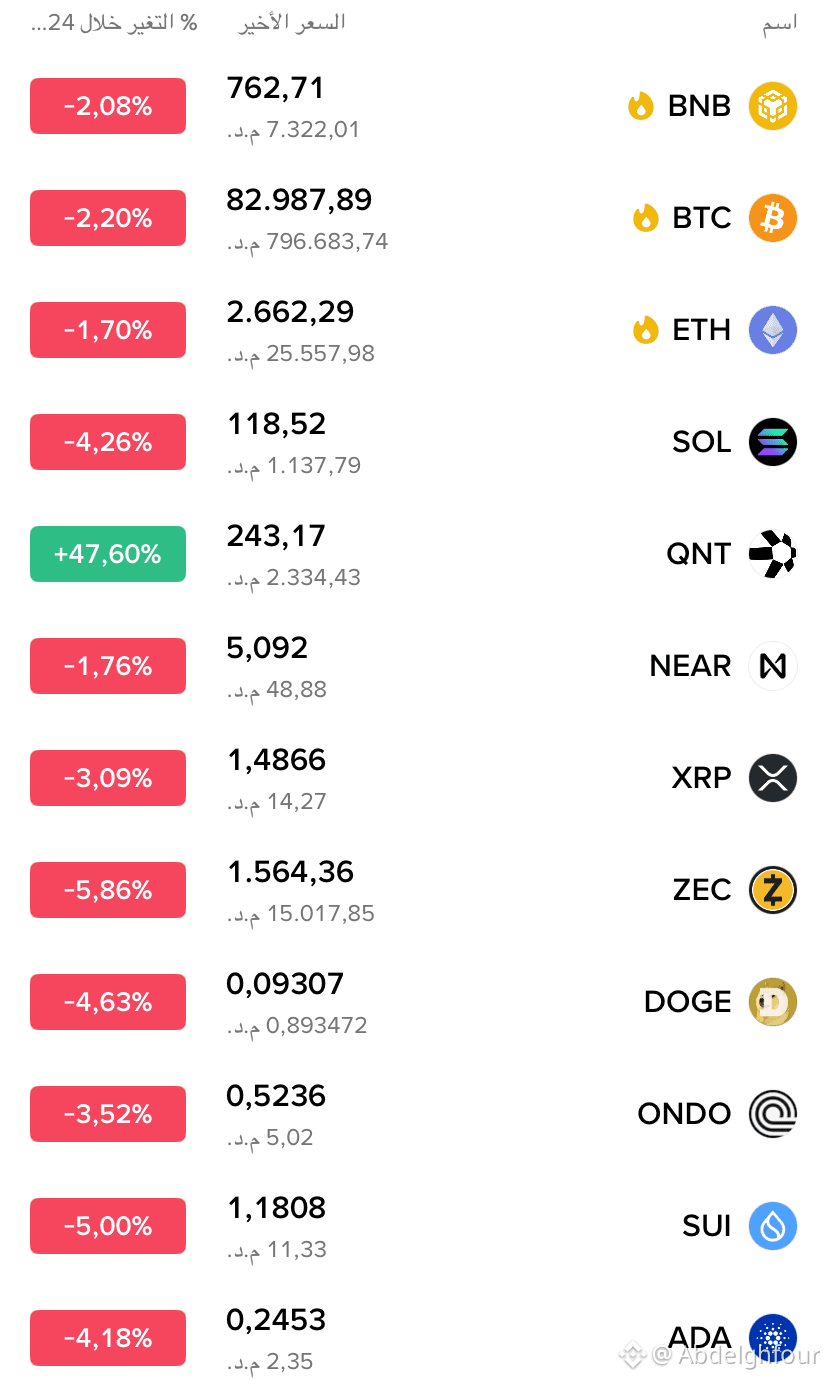Viewport: 828px width, 1380px height.
Task: Tap the ONDO logo icon
Action: point(773,1114)
